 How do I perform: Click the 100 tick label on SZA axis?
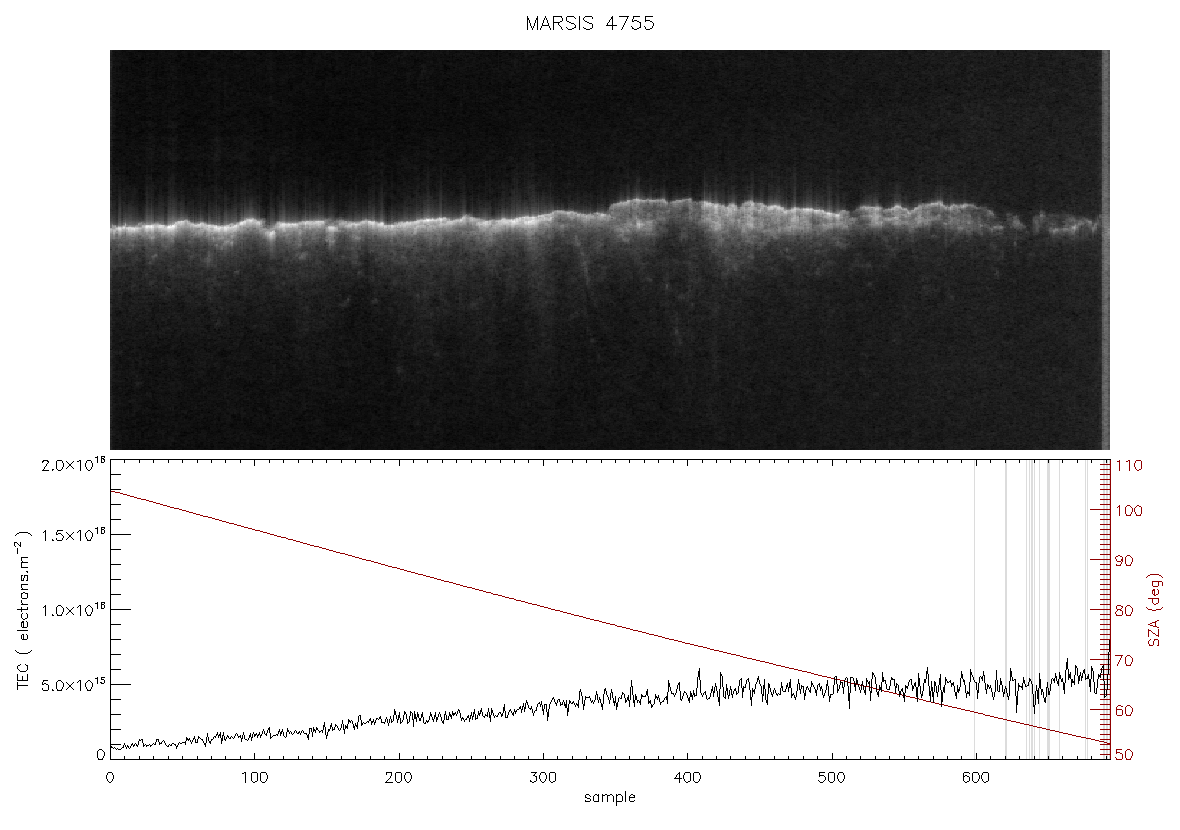[1129, 511]
